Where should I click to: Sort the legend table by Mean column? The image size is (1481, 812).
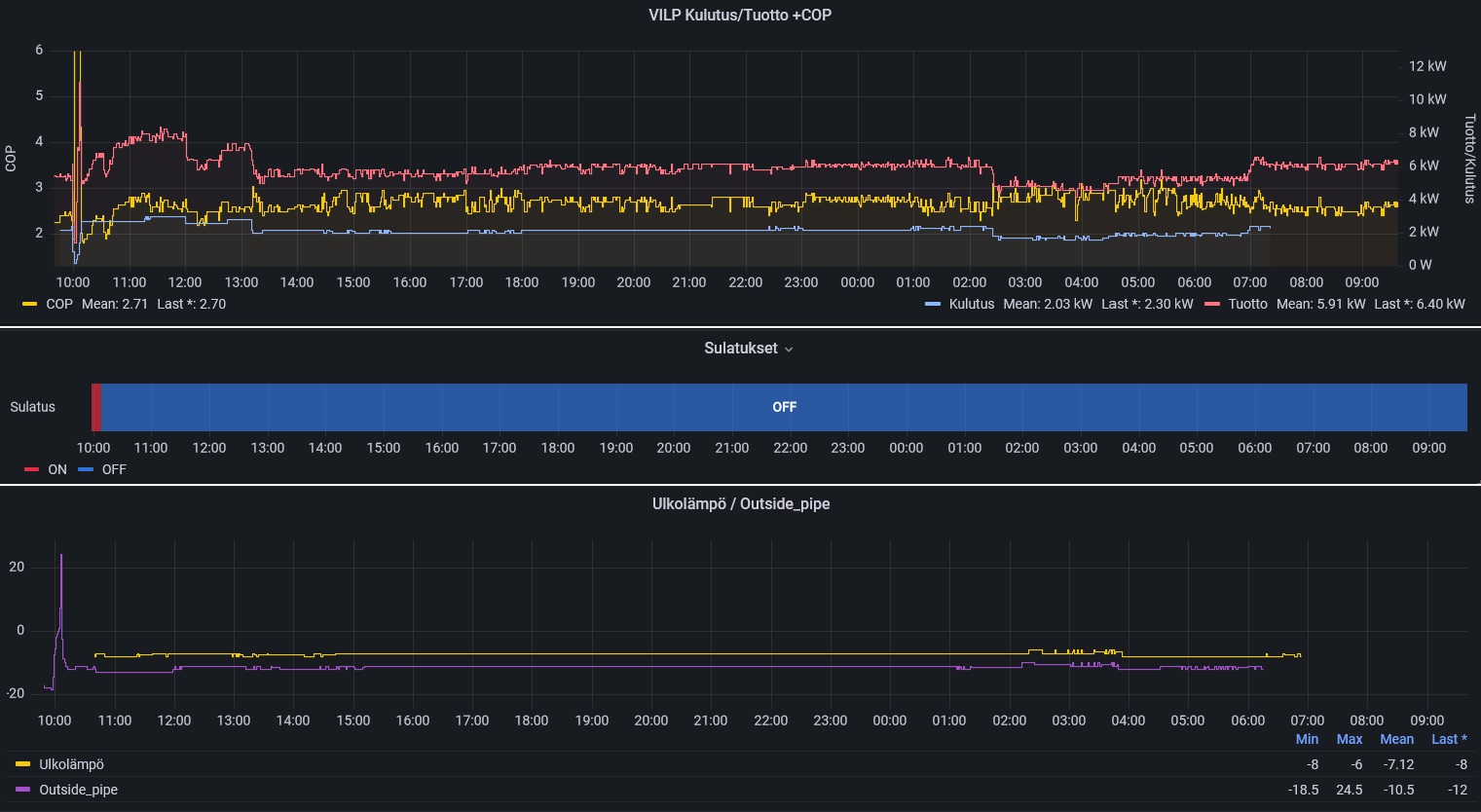1396,739
